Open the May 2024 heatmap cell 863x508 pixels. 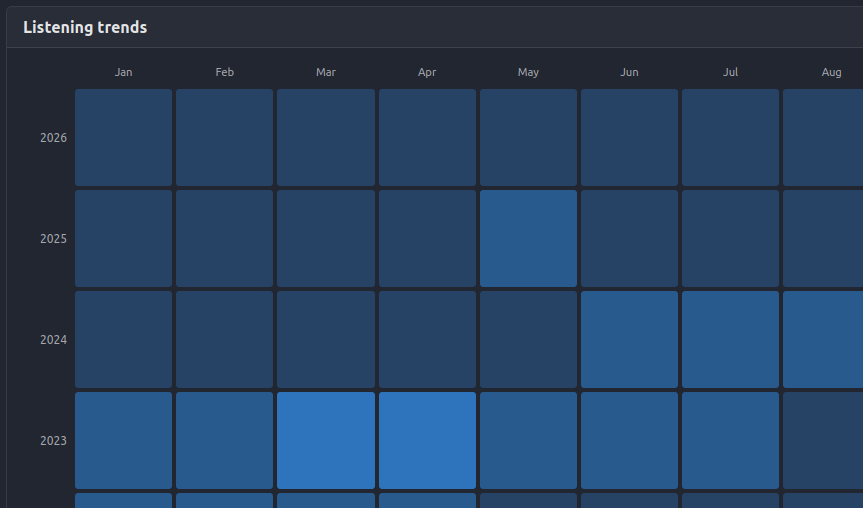(528, 340)
